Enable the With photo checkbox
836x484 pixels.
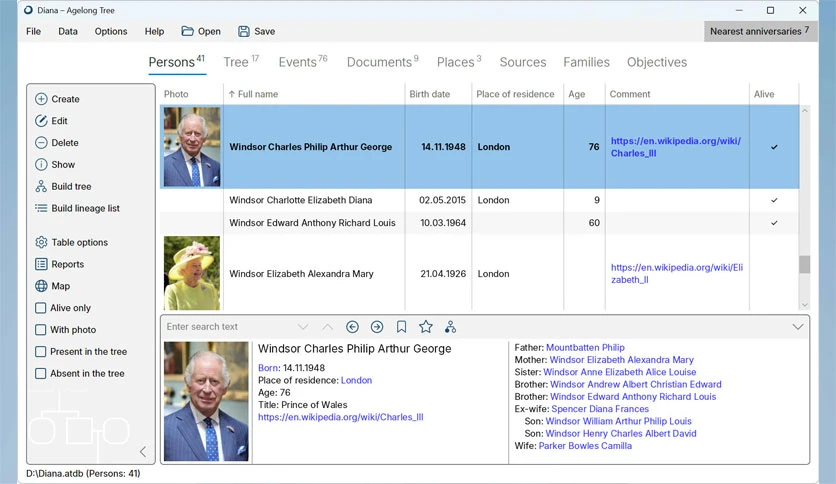41,330
